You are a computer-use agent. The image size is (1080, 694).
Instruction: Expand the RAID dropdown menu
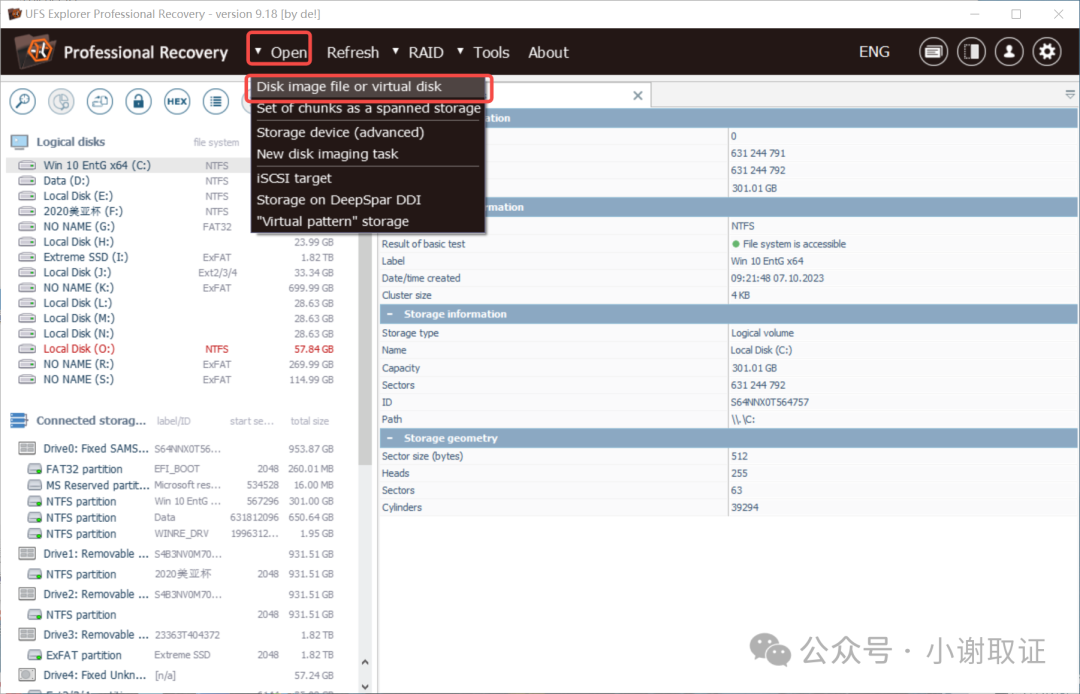pyautogui.click(x=418, y=52)
